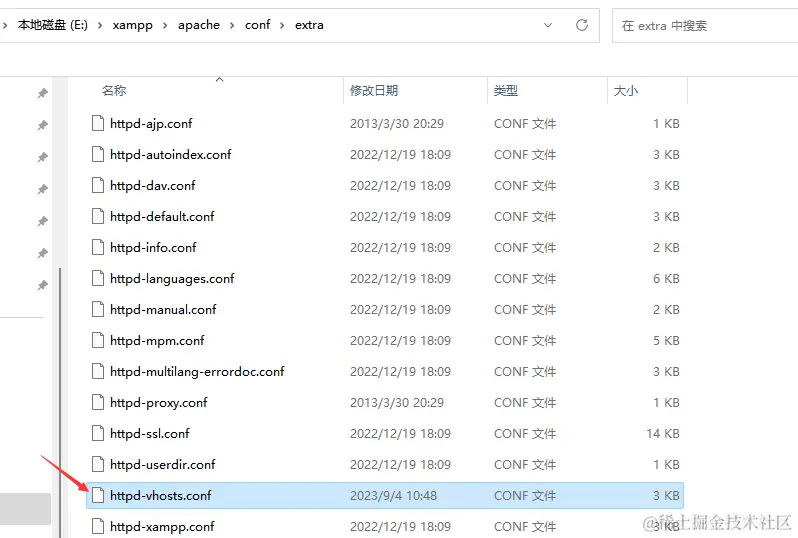
Task: Click 2013/3/30 20:29 date of httpd-proxy.conf
Action: (x=397, y=403)
